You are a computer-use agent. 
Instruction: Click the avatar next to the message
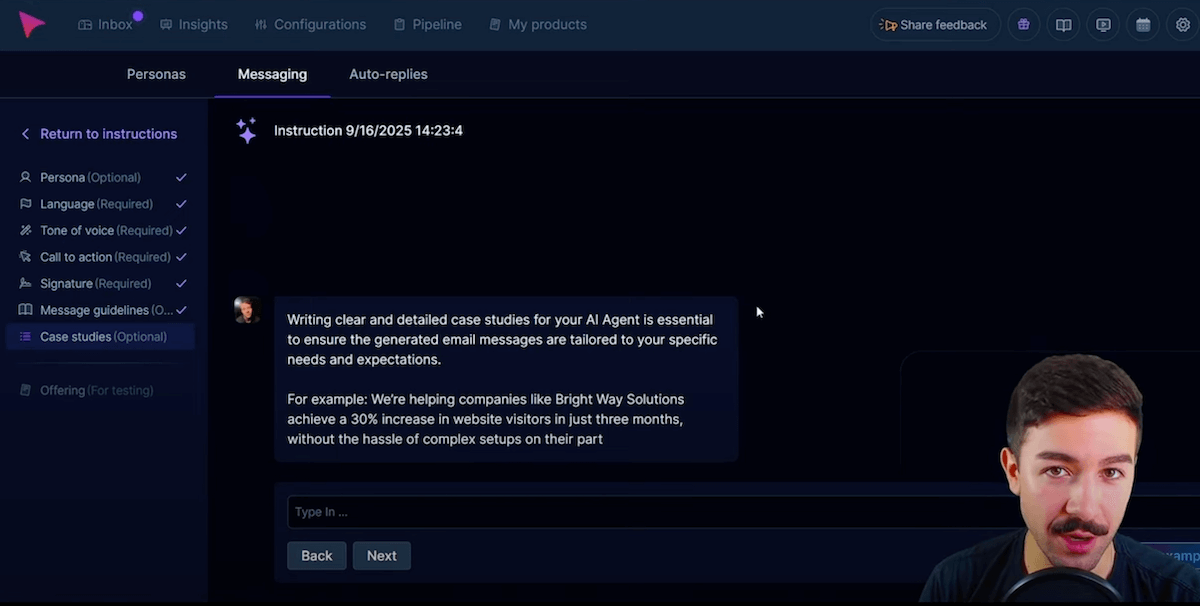tap(247, 310)
